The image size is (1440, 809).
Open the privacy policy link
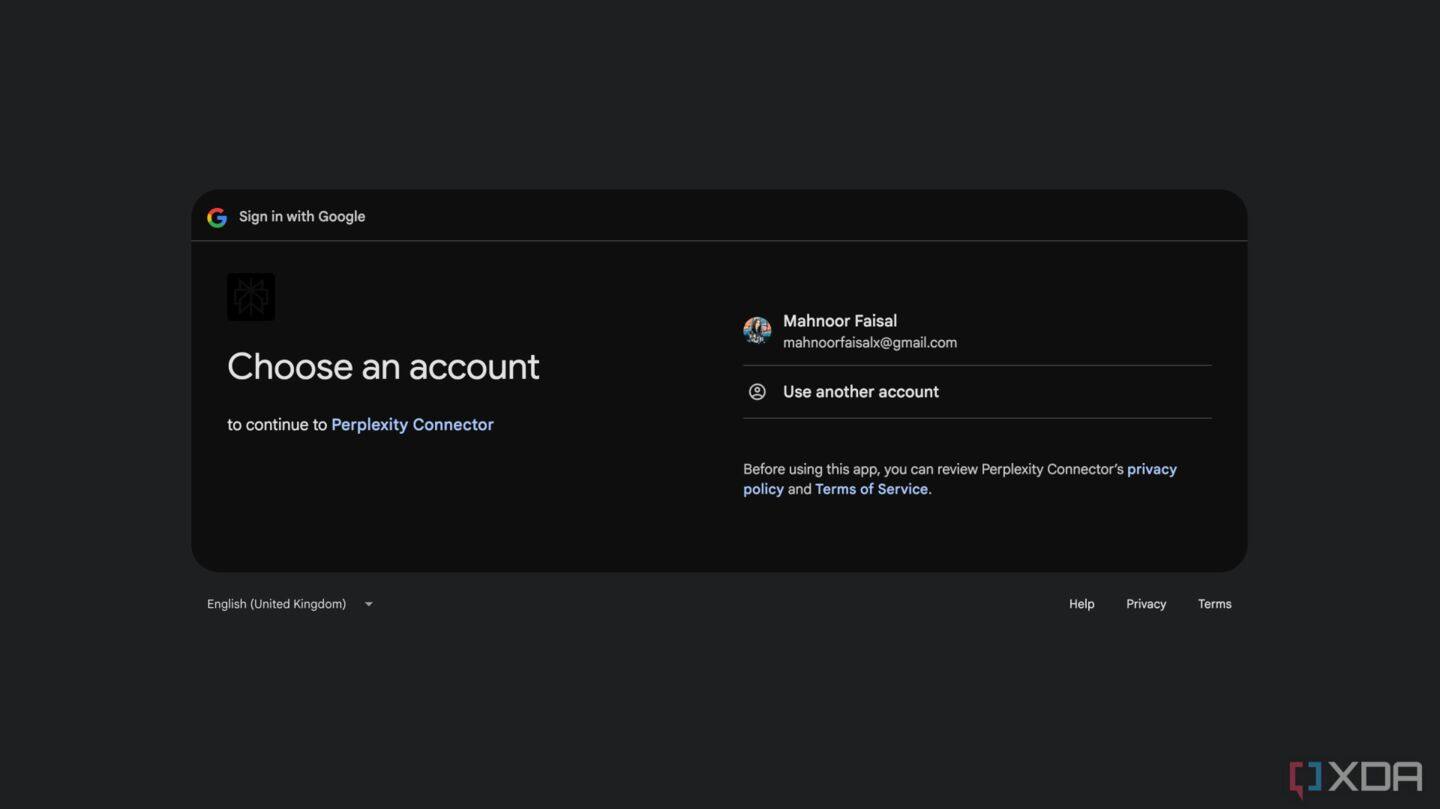[x=1150, y=468]
